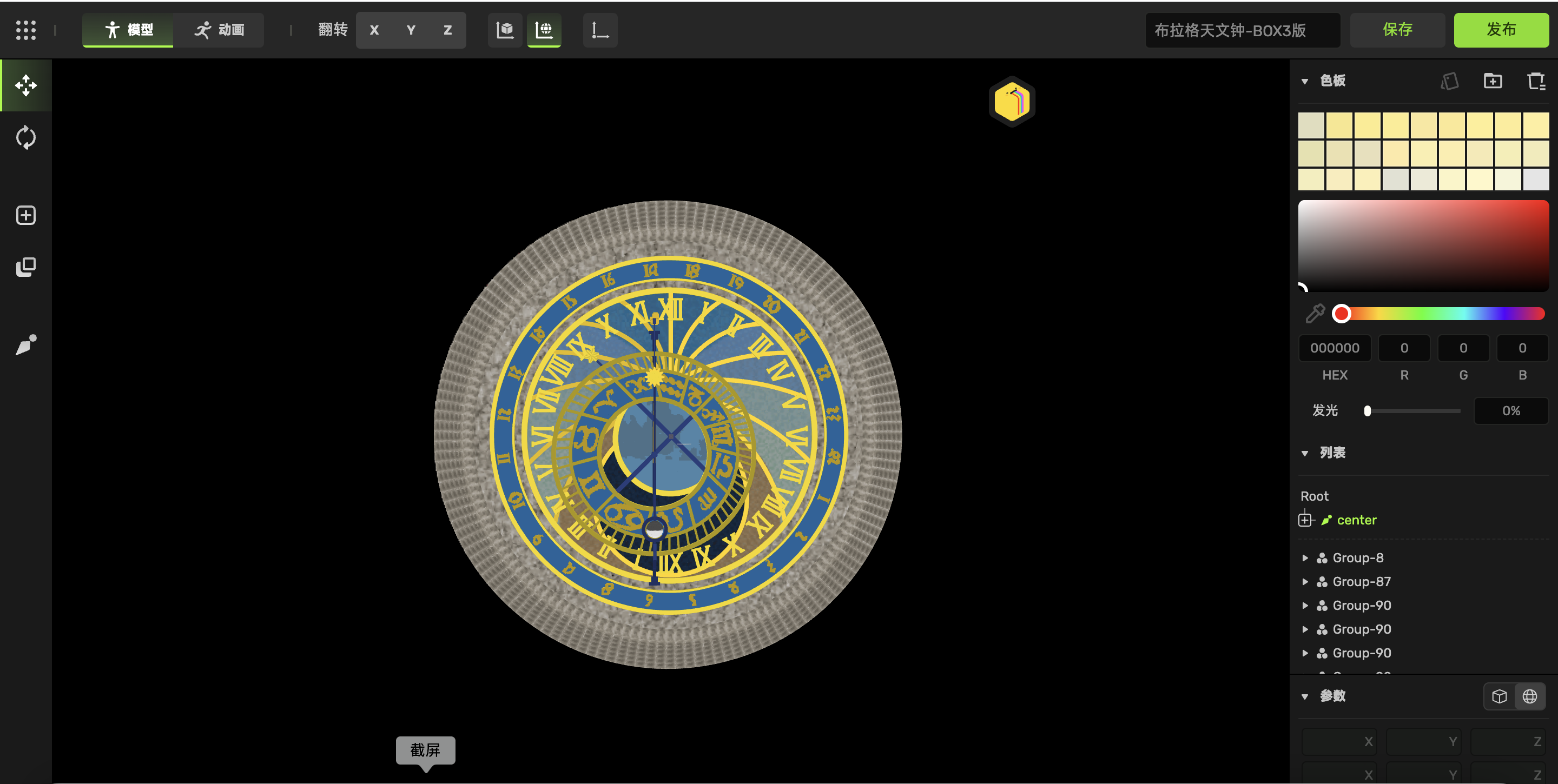Toggle the globe grid display icon in toolbar

pyautogui.click(x=544, y=30)
